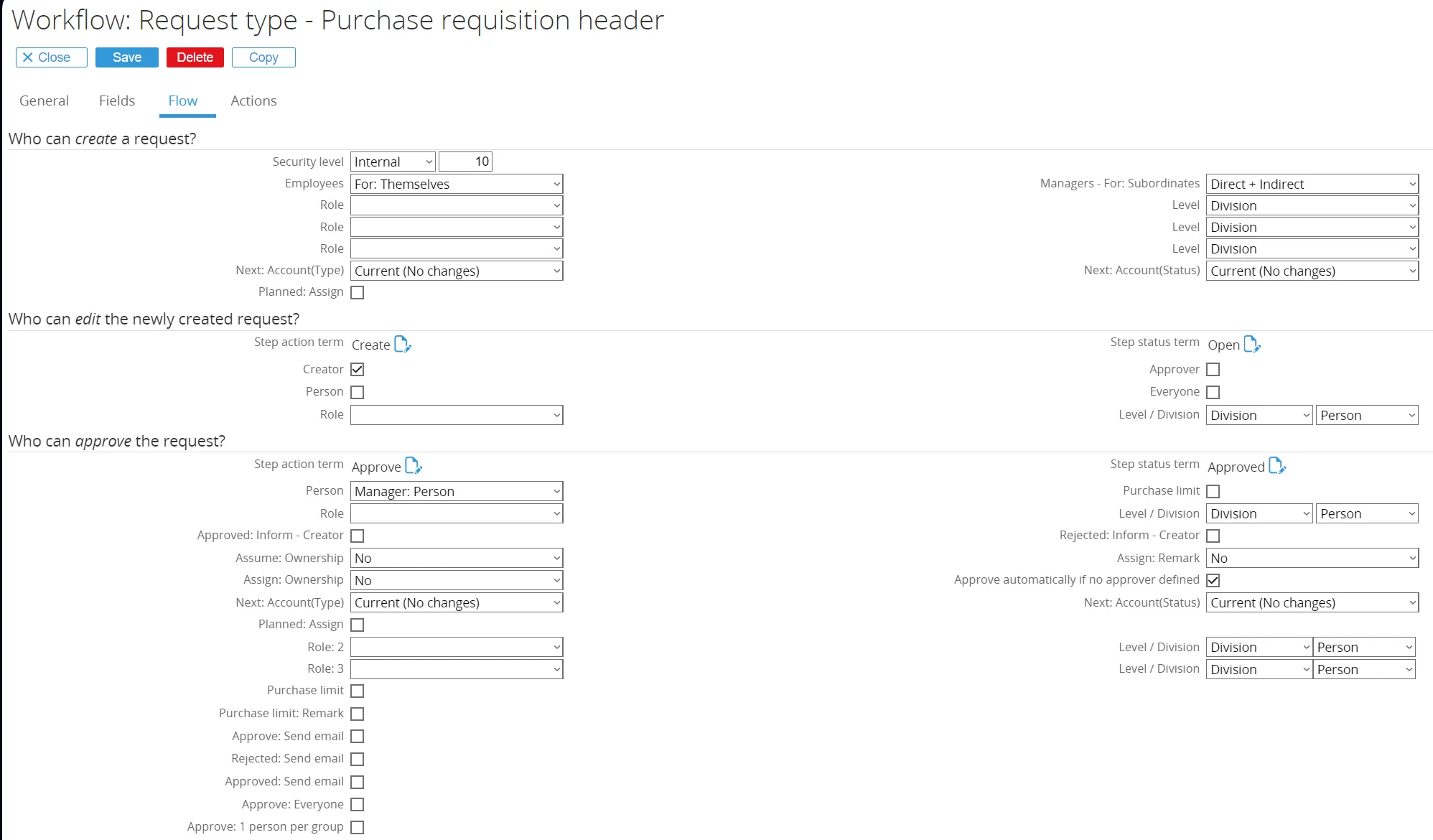The height and width of the screenshot is (840, 1433).
Task: Toggle the Creator checkbox
Action: coord(358,369)
